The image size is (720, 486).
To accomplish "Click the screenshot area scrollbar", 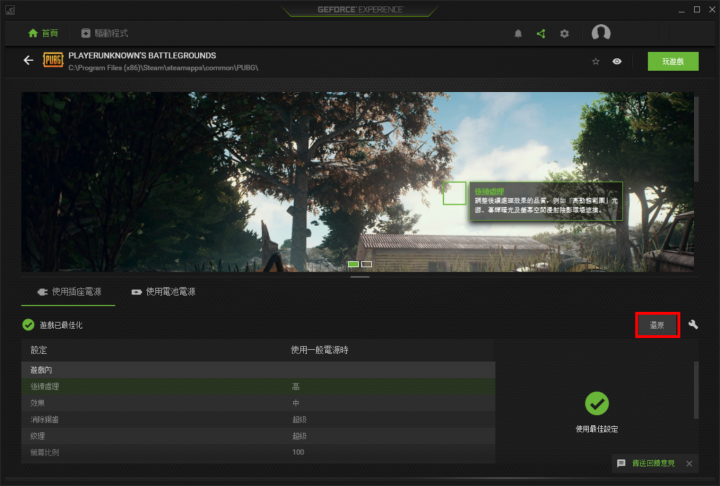I will [x=696, y=139].
